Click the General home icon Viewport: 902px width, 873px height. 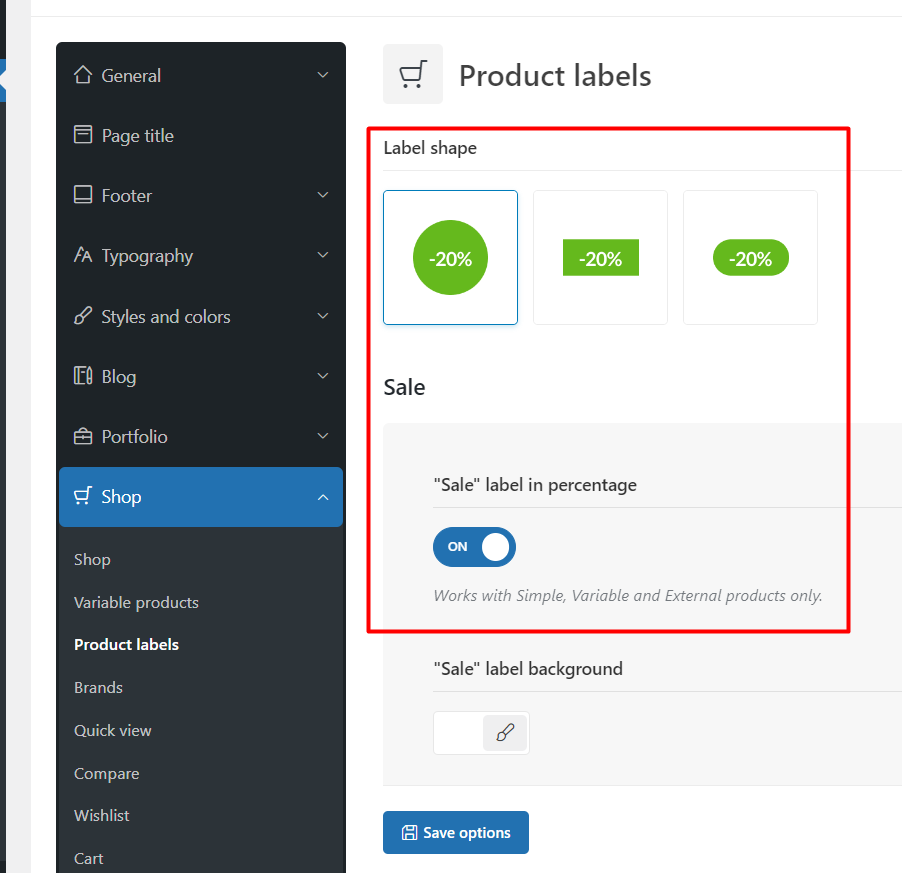pyautogui.click(x=83, y=75)
